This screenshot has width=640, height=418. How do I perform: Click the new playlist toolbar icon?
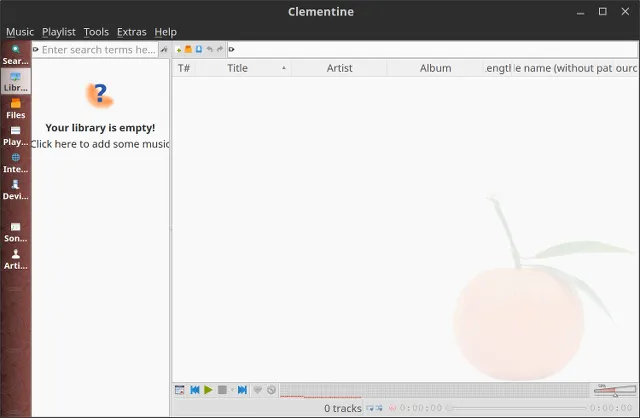tap(179, 49)
